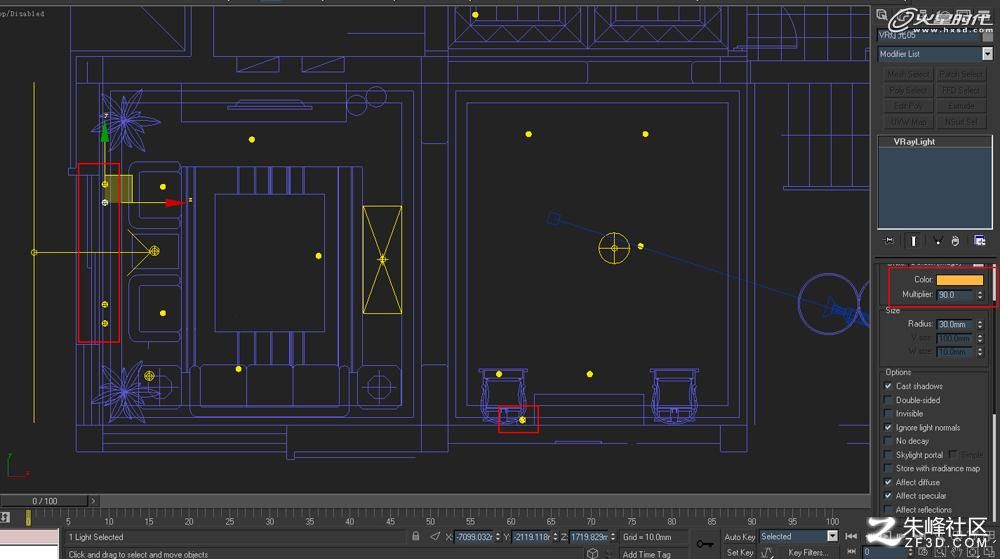Toggle Ignore light normals checkbox
Viewport: 1000px width, 559px height.
(x=888, y=427)
